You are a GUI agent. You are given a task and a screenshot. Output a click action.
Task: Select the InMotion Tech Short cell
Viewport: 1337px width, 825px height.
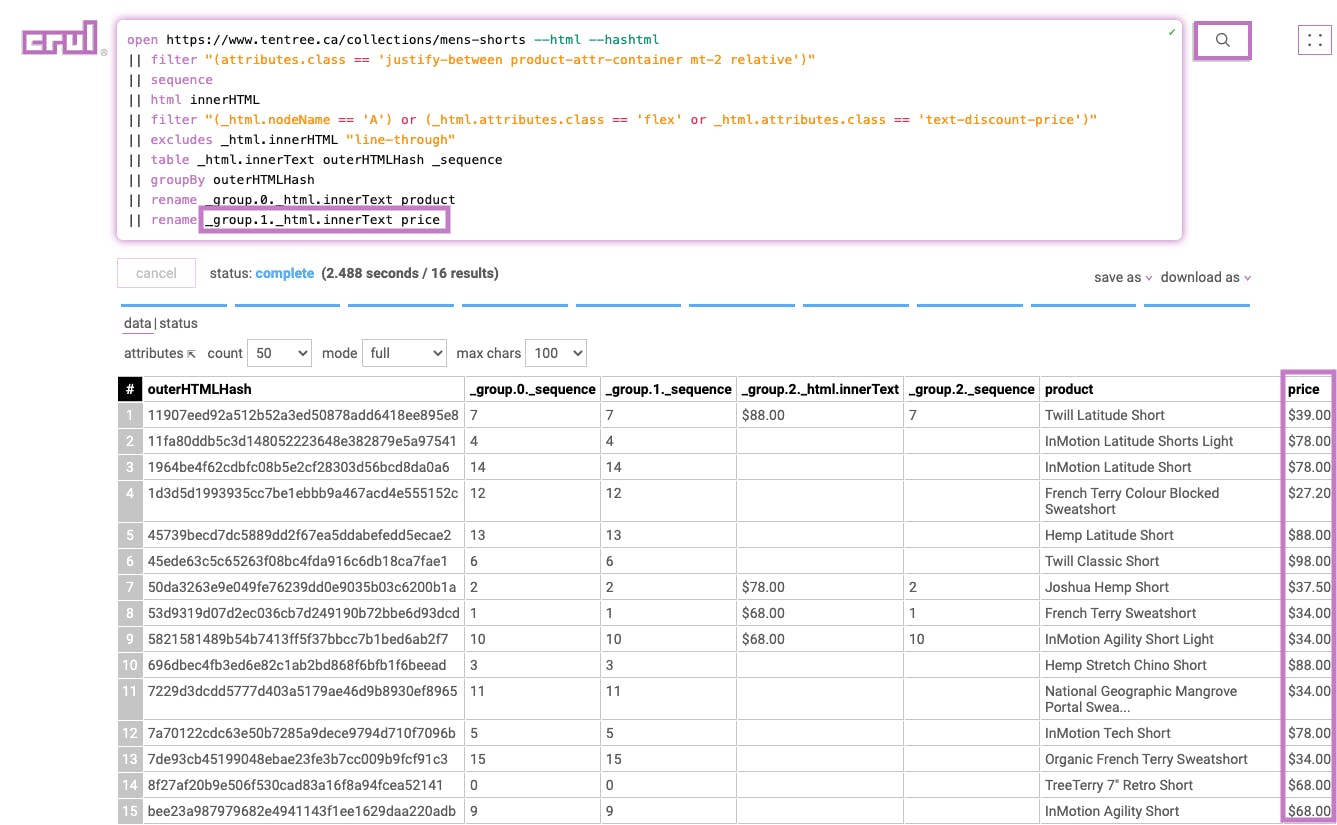[x=1161, y=733]
